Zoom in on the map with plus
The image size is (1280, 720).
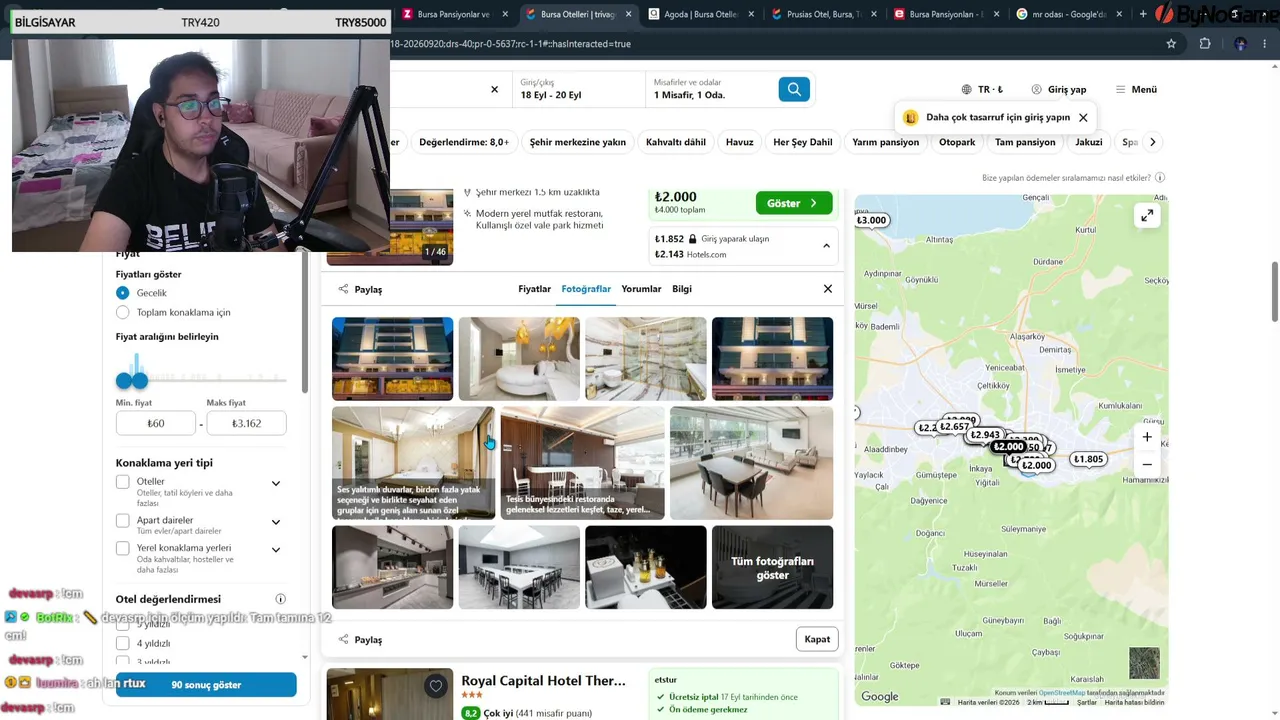(1147, 437)
